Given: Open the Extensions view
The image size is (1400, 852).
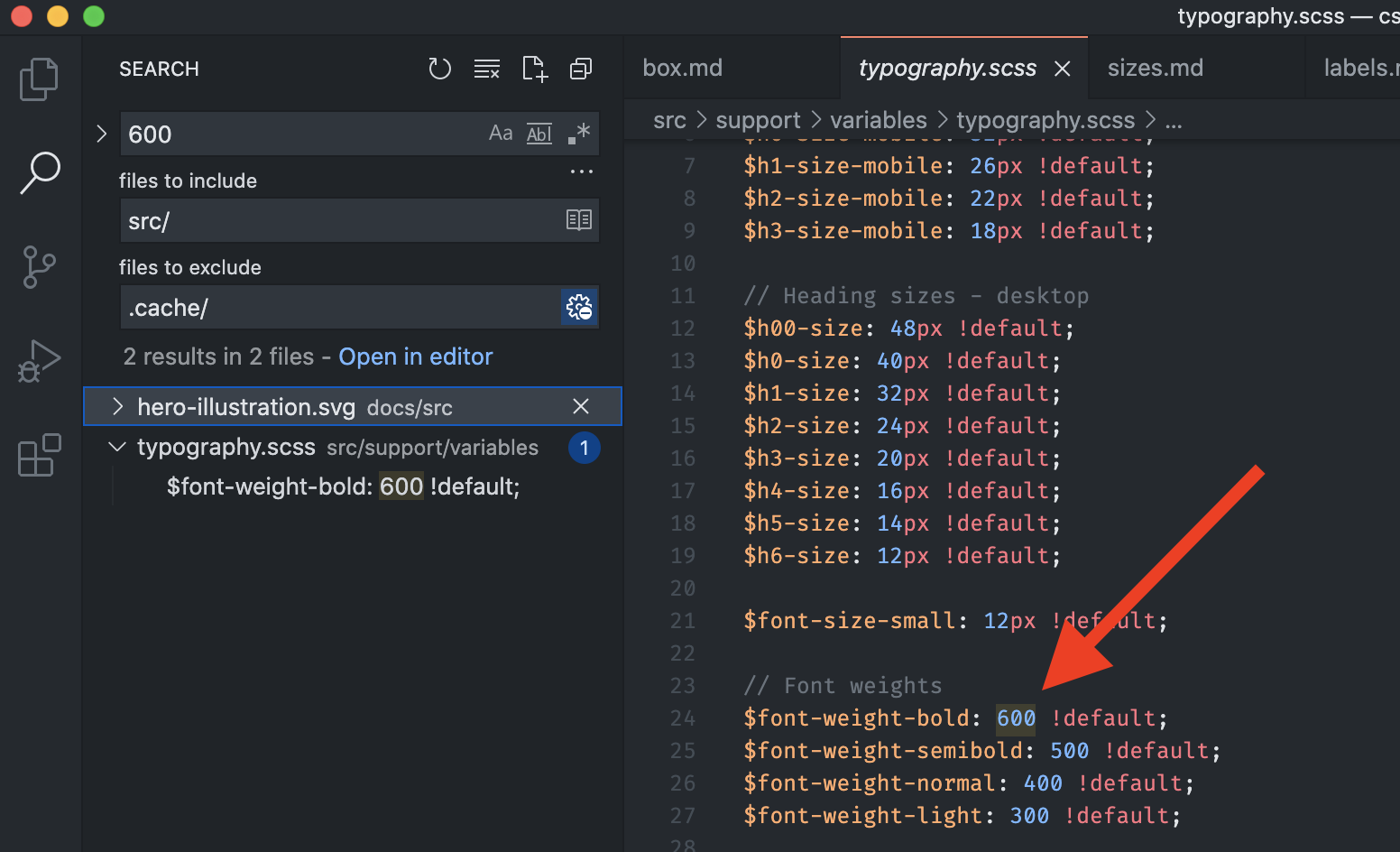Looking at the screenshot, I should click(39, 456).
